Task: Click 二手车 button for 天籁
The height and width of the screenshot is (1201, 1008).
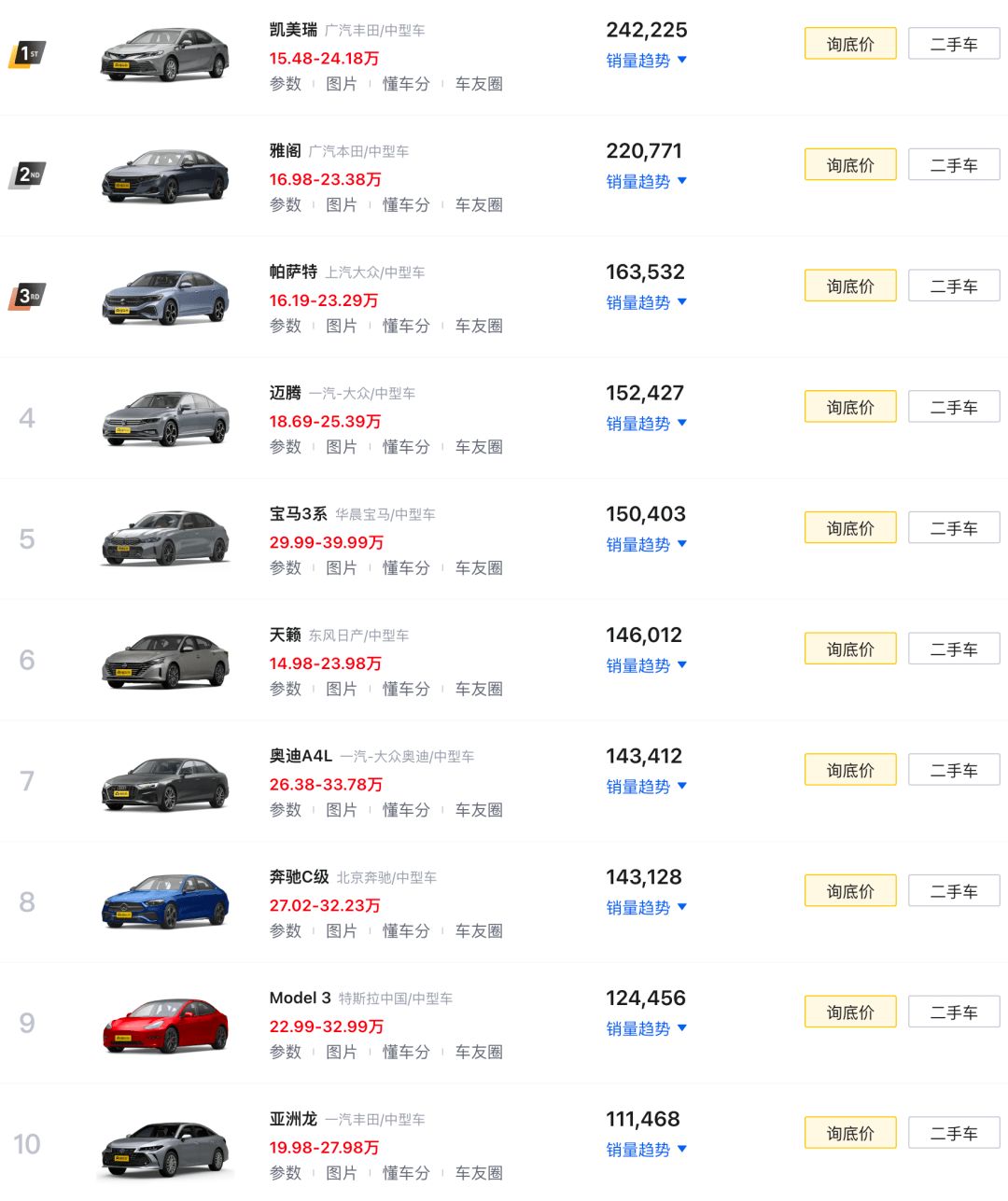Action: (953, 649)
